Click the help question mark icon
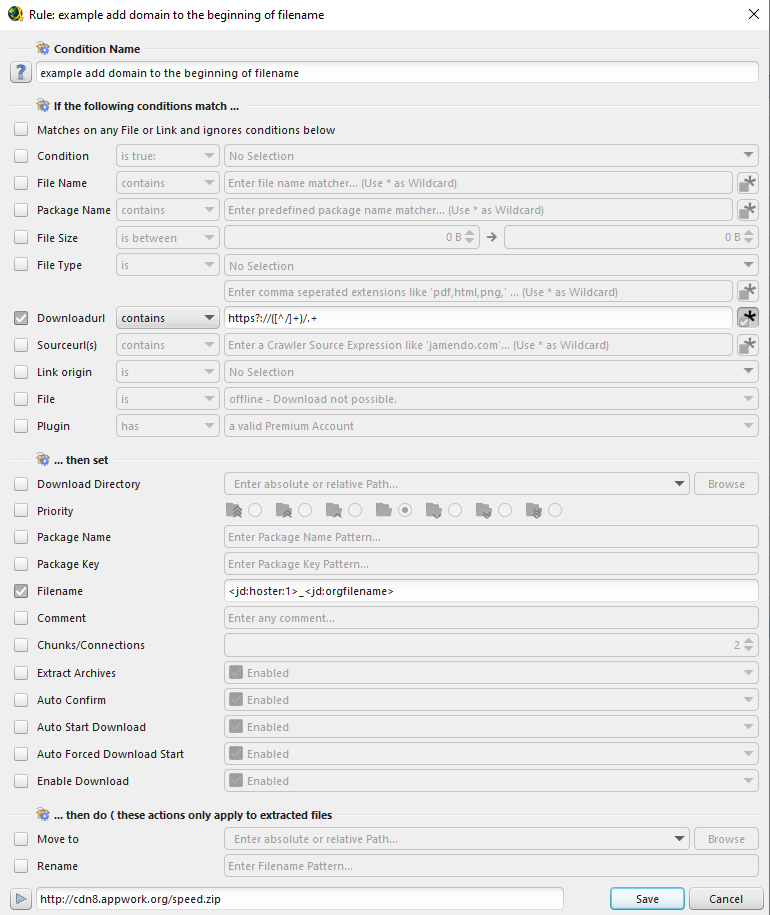Viewport: 770px width, 915px height. (x=21, y=72)
